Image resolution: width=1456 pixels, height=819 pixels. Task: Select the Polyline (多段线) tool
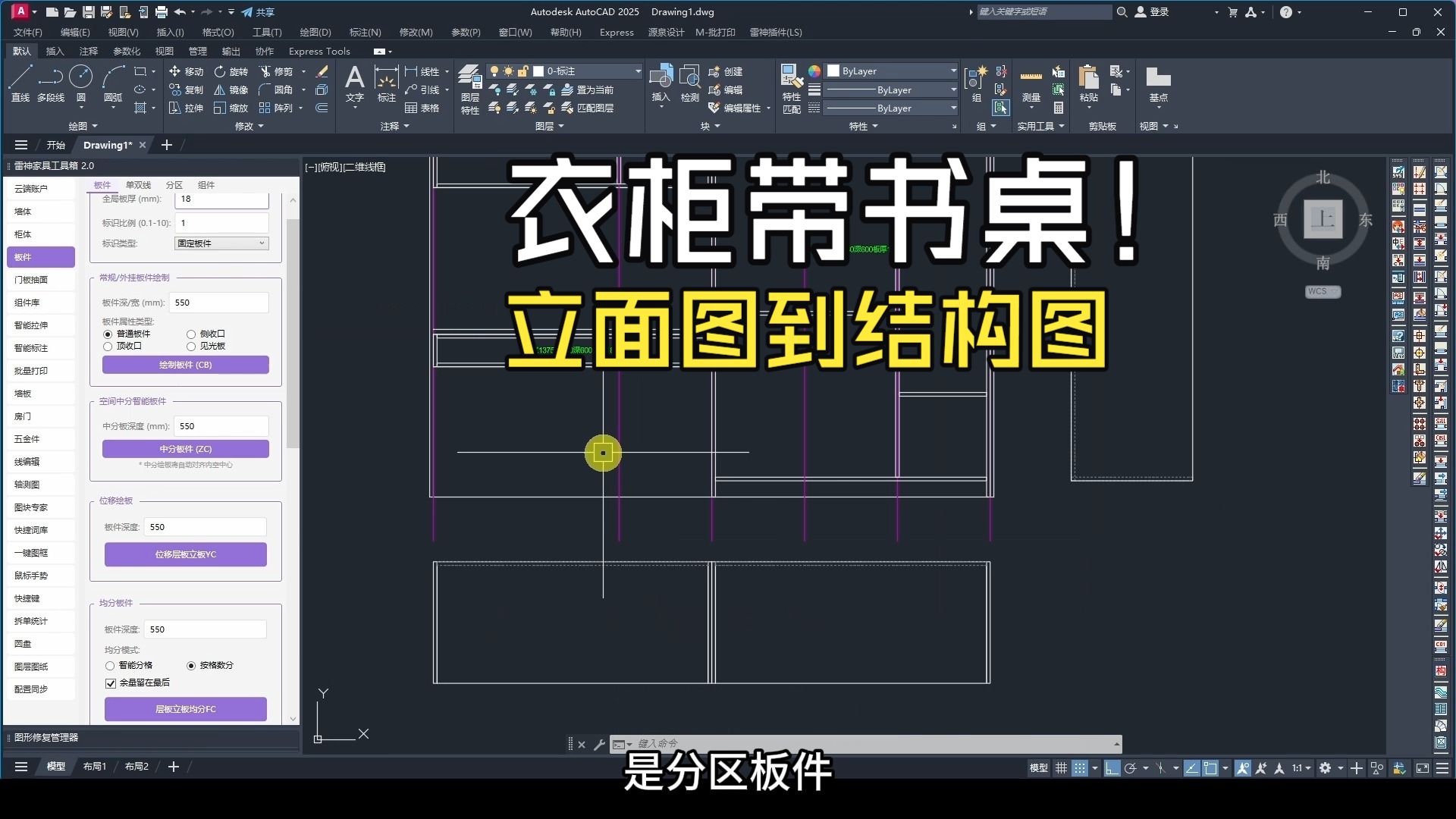coord(51,83)
